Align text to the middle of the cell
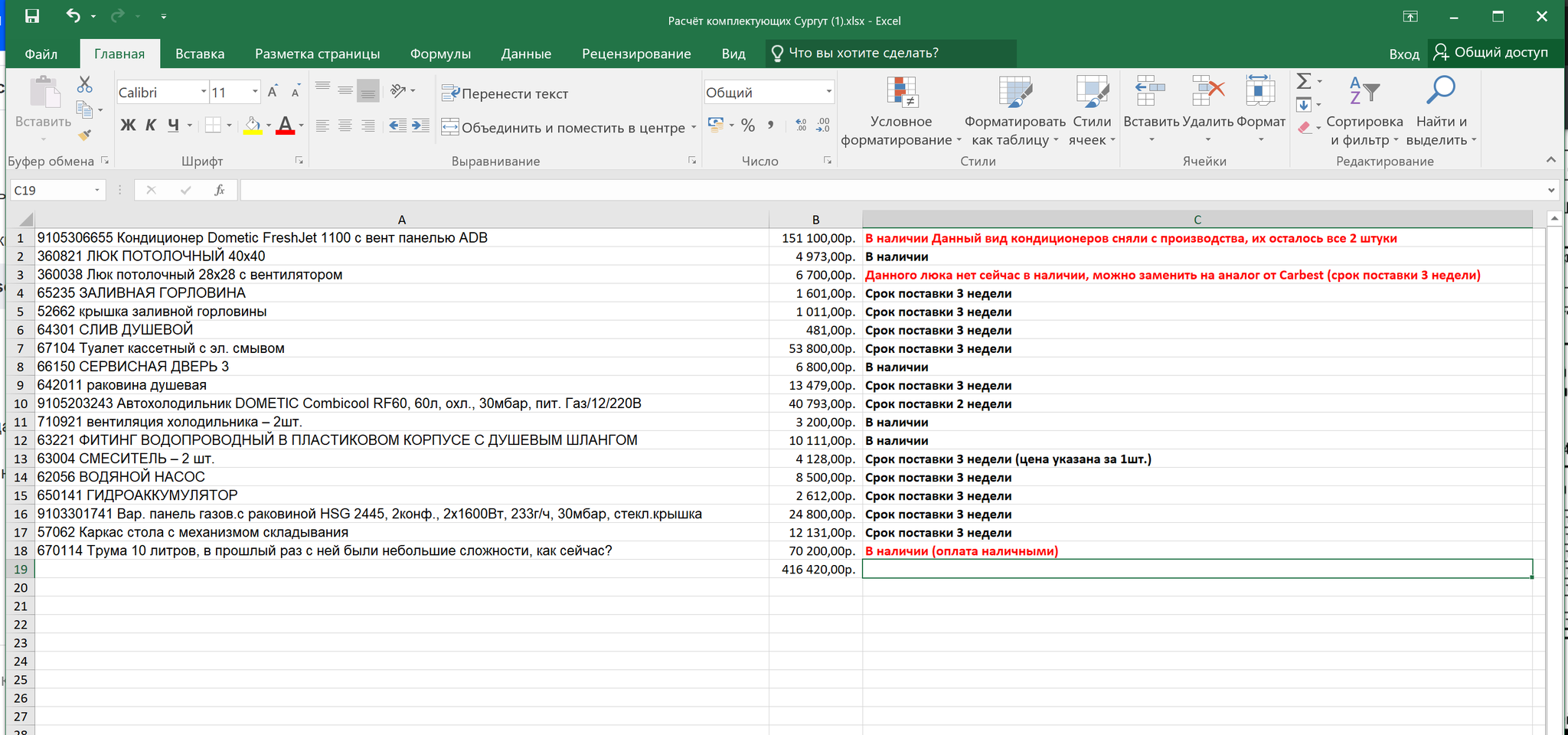Viewport: 1568px width, 735px height. 345,92
